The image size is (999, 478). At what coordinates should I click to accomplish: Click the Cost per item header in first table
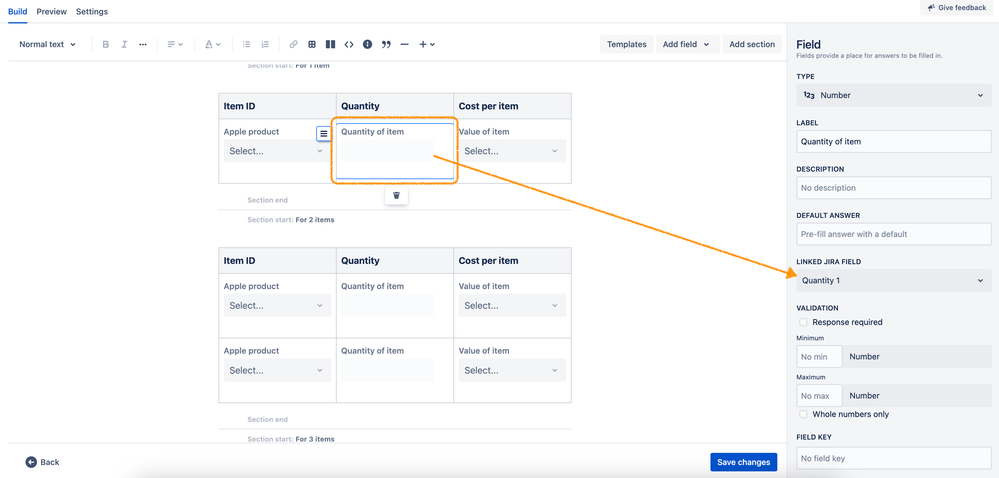click(489, 106)
